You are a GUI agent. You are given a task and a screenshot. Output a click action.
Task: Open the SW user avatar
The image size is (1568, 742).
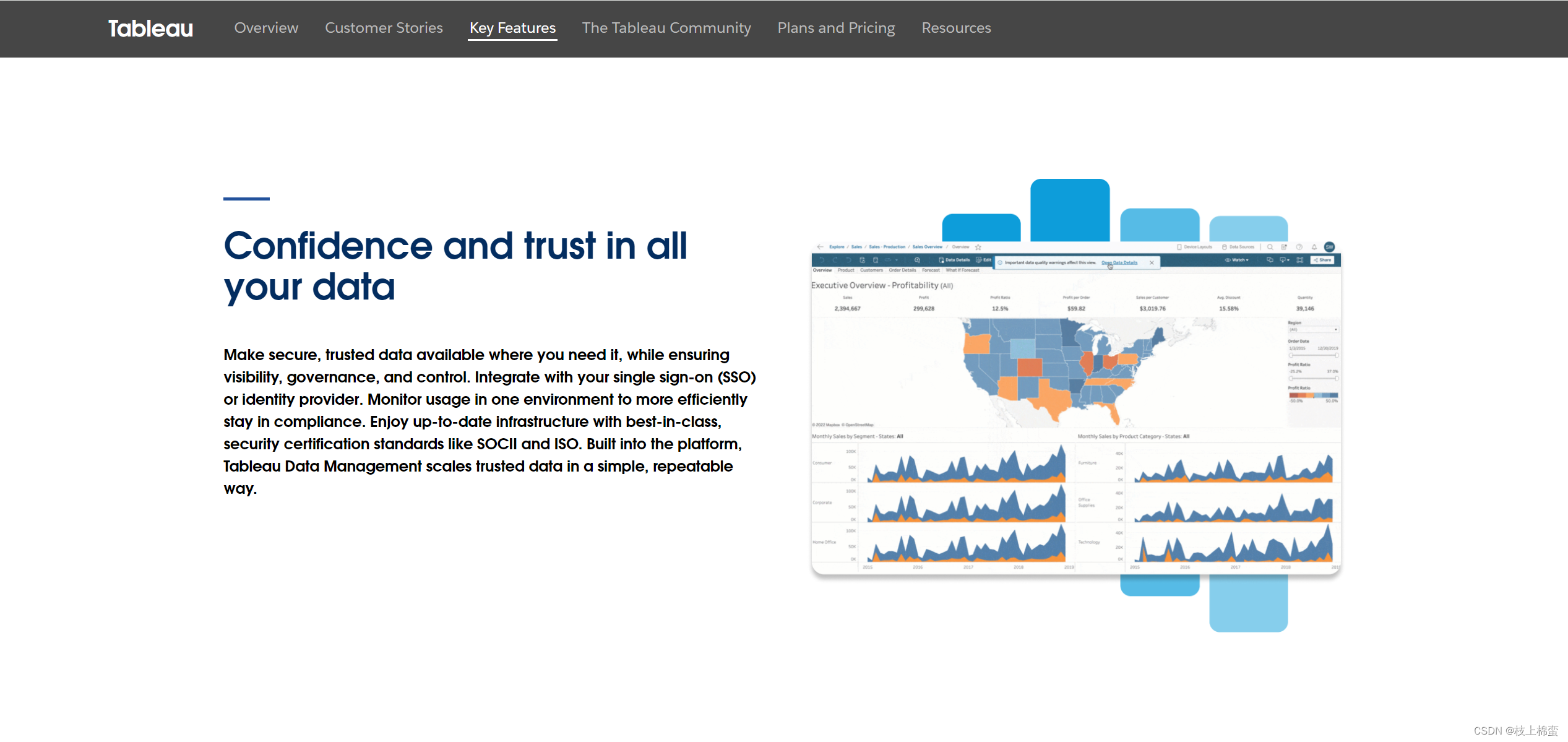1329,247
